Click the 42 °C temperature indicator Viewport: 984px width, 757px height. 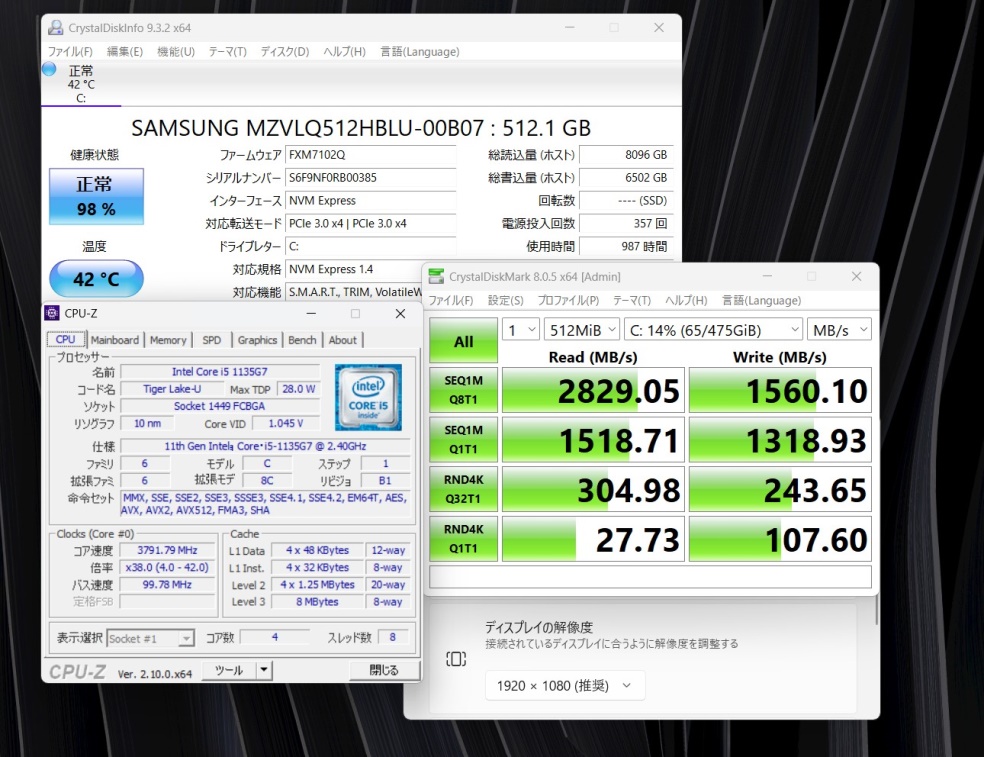(96, 279)
